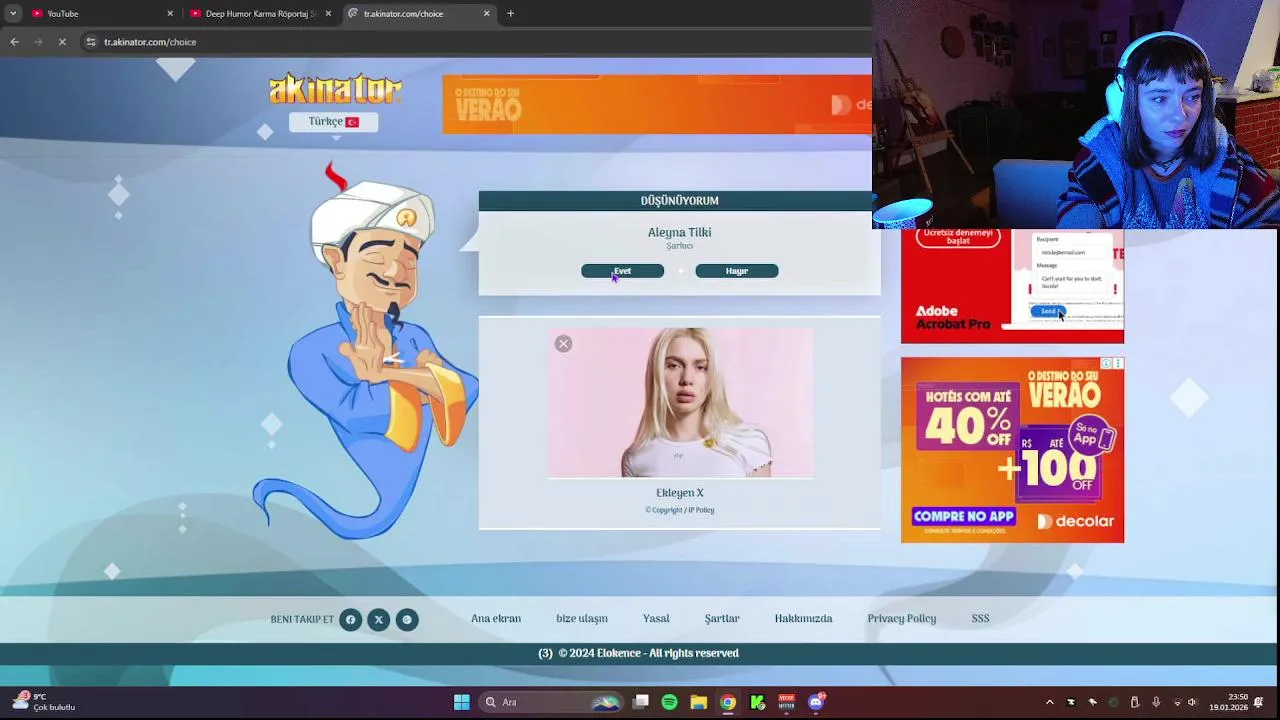Open the tab search dropdown arrow
This screenshot has height=720, width=1280.
pyautogui.click(x=13, y=14)
